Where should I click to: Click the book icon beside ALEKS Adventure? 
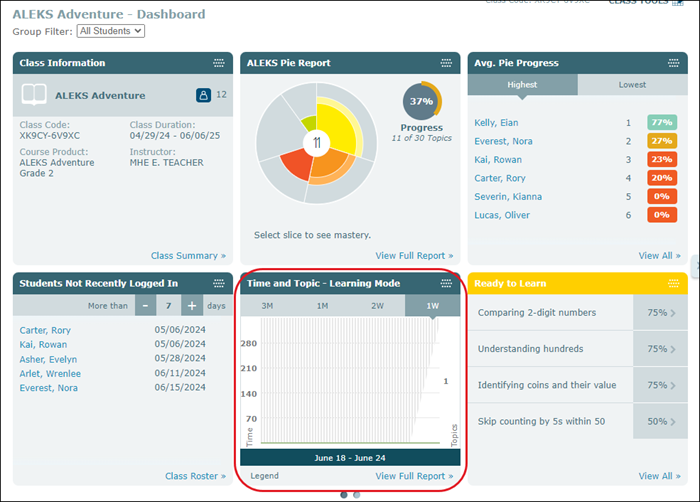(x=36, y=96)
